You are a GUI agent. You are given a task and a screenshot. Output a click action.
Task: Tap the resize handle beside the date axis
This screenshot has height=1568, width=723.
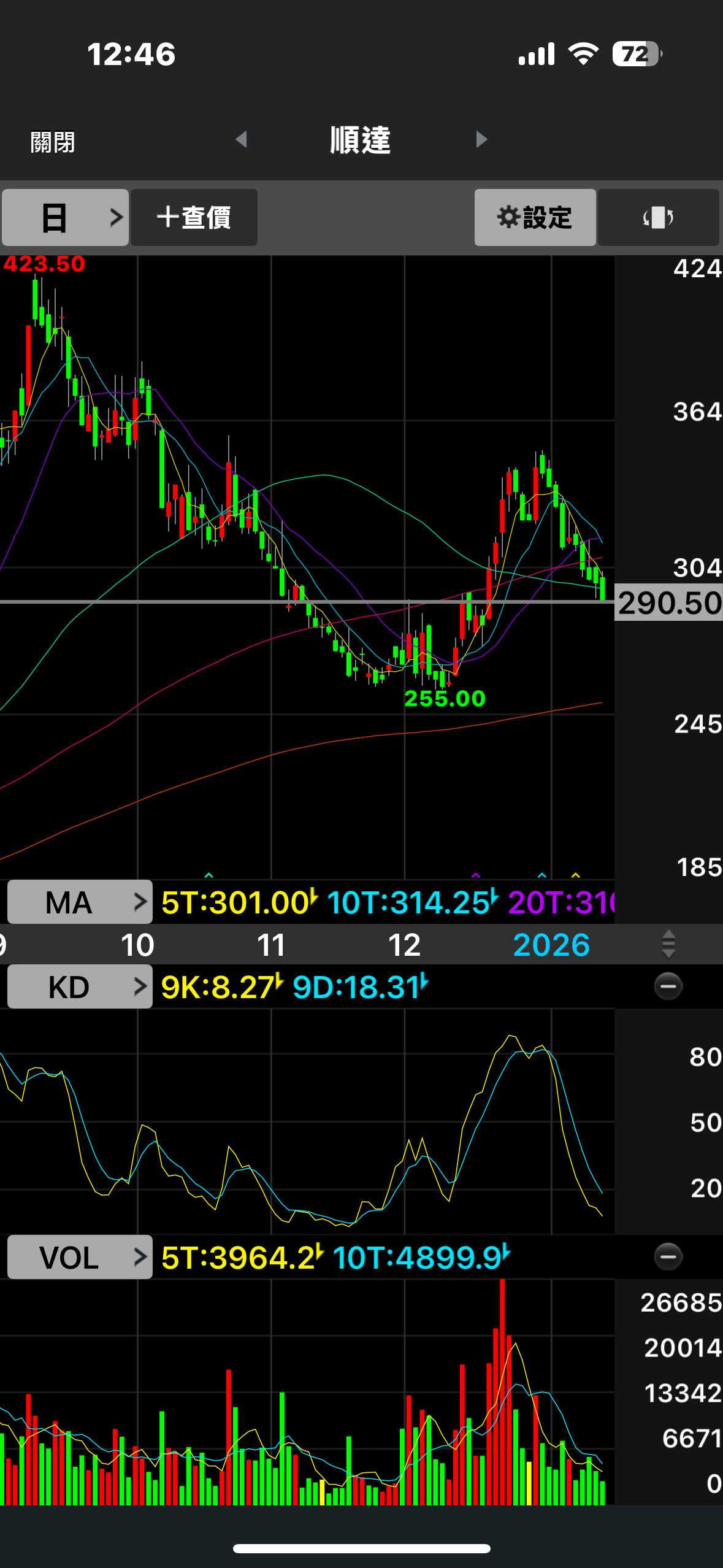pos(668,944)
